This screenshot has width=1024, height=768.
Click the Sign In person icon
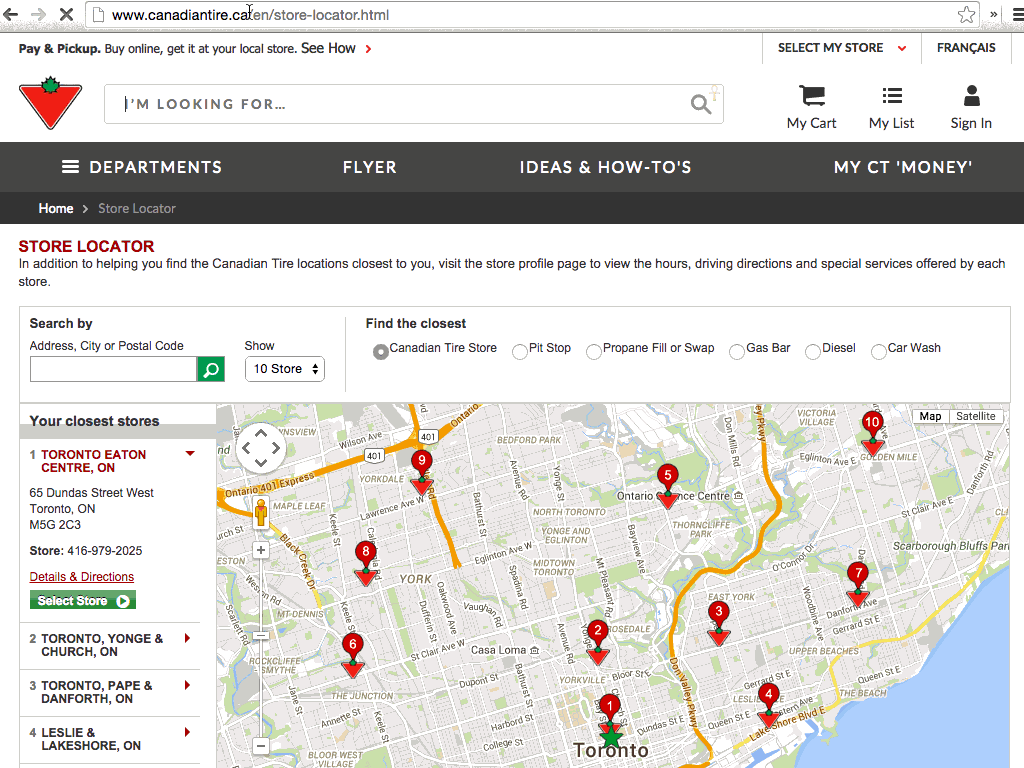[971, 96]
